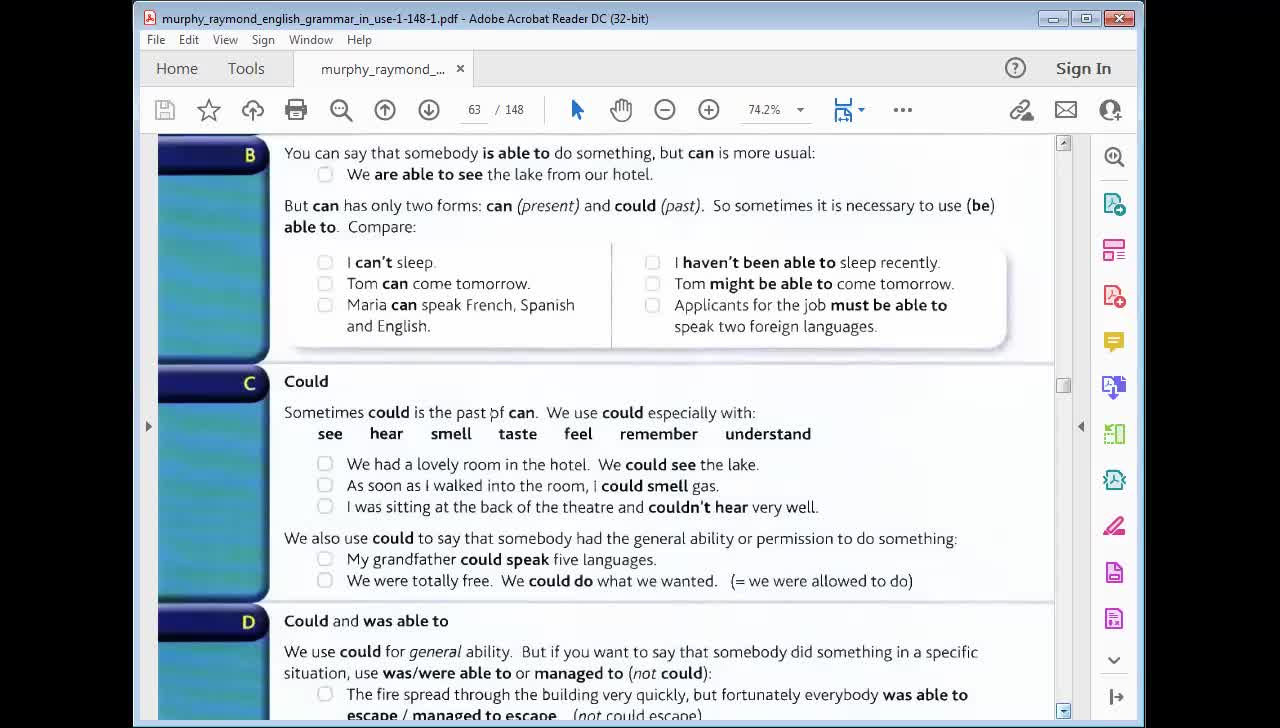Screen dimensions: 1280x728
Task: Click the Sign In button
Action: tap(1083, 68)
